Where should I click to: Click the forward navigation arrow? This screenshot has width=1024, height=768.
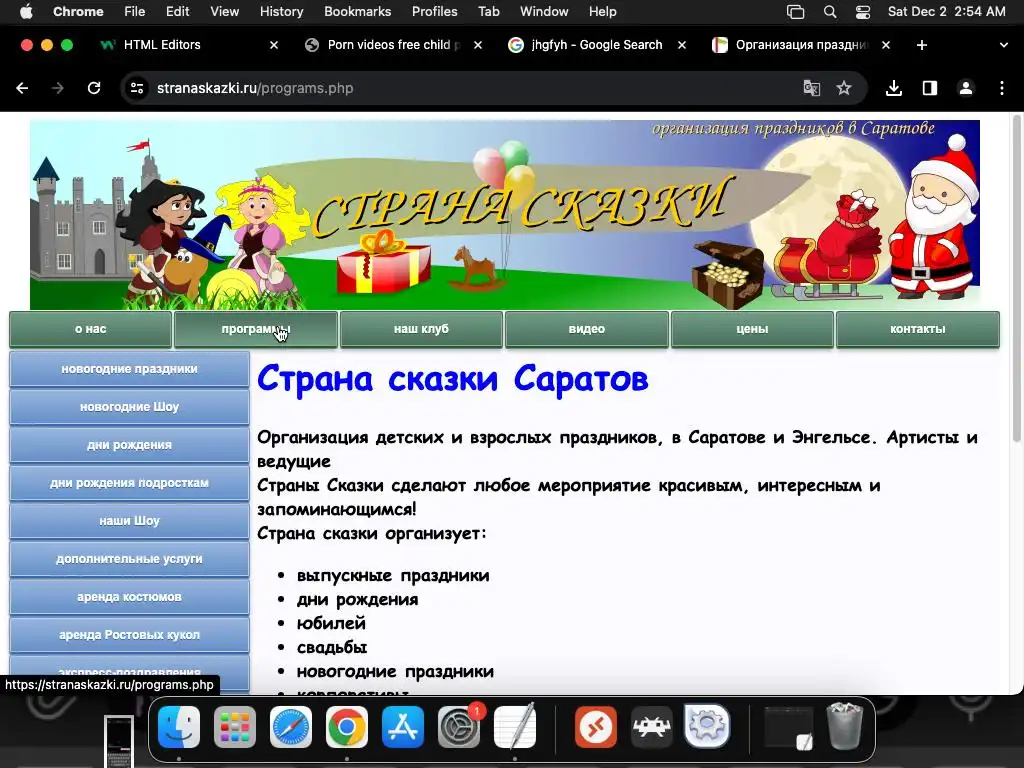pos(58,88)
